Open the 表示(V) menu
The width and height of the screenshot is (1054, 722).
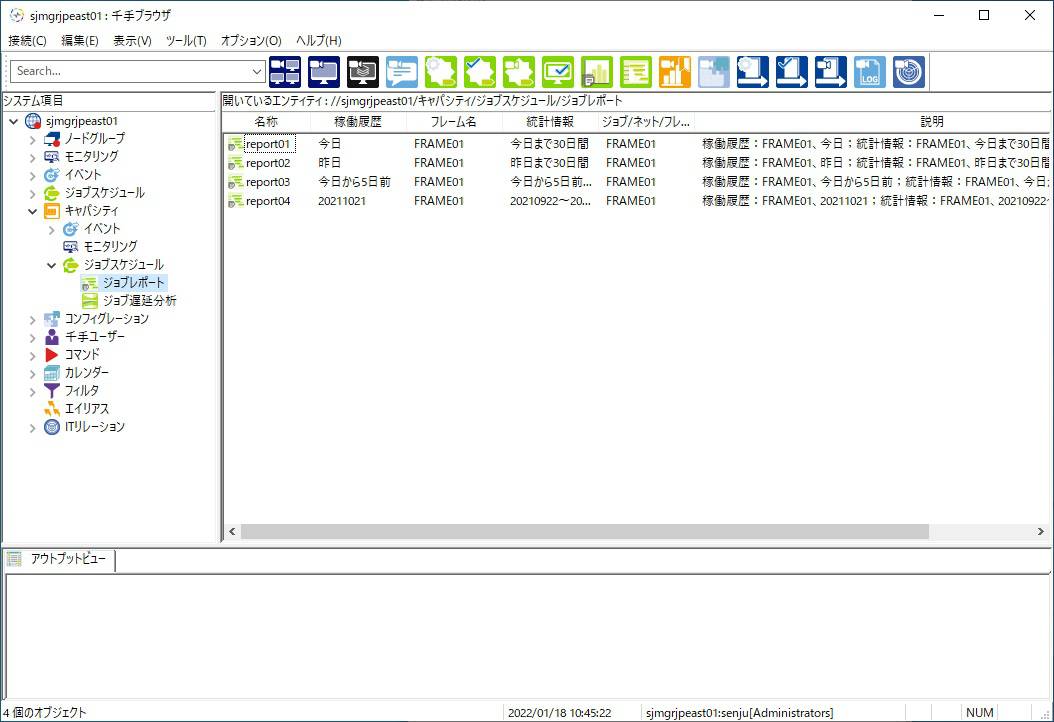[x=132, y=40]
